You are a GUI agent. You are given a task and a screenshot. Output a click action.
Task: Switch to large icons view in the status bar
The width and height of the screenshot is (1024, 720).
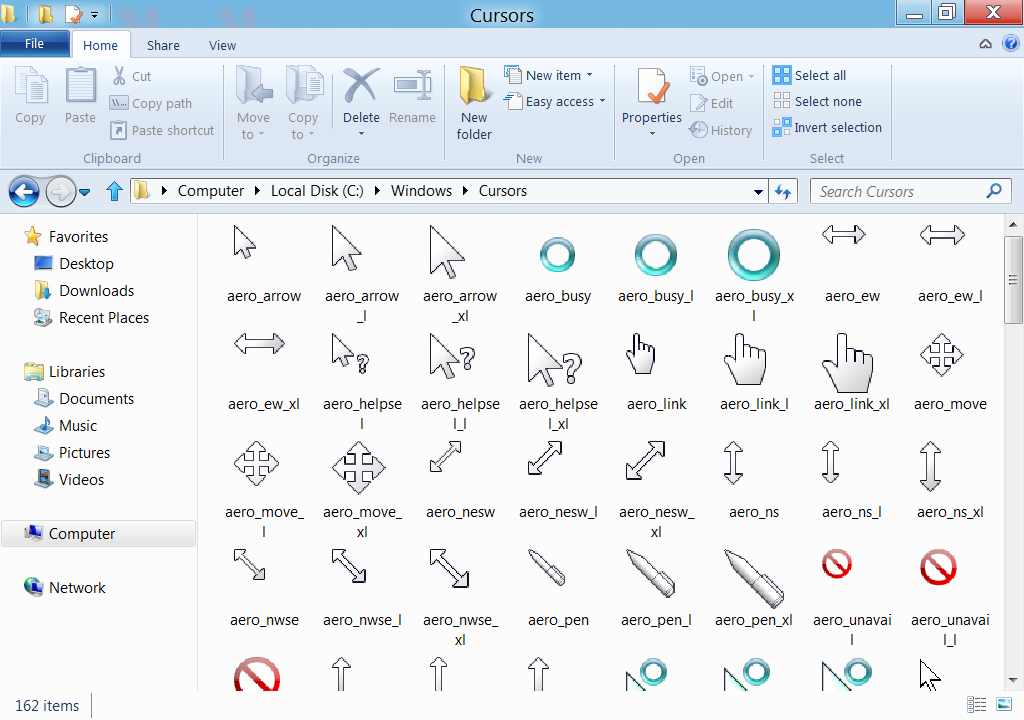click(x=1004, y=704)
